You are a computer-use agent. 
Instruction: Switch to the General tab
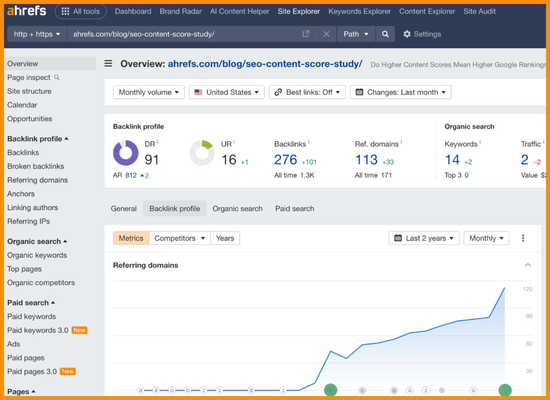(123, 208)
